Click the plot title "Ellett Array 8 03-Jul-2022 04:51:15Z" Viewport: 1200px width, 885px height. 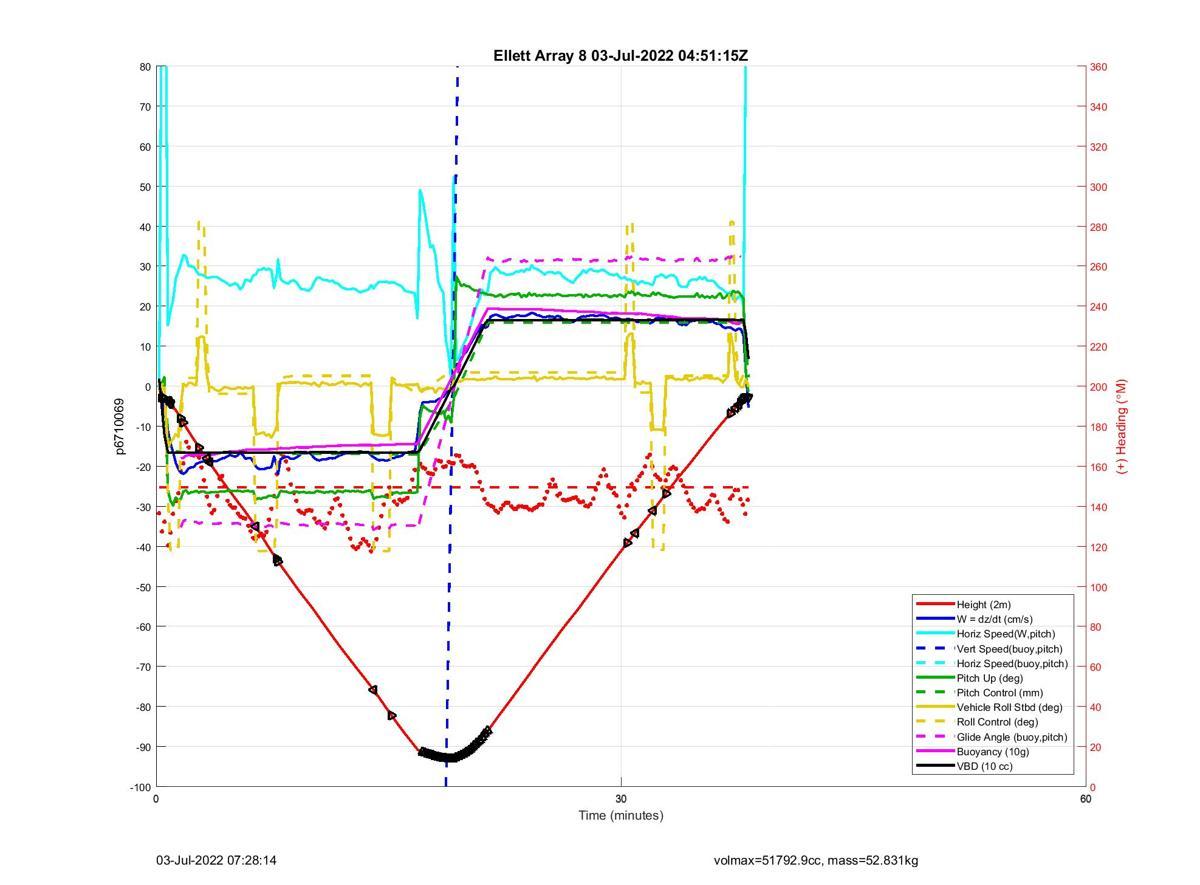tap(620, 56)
